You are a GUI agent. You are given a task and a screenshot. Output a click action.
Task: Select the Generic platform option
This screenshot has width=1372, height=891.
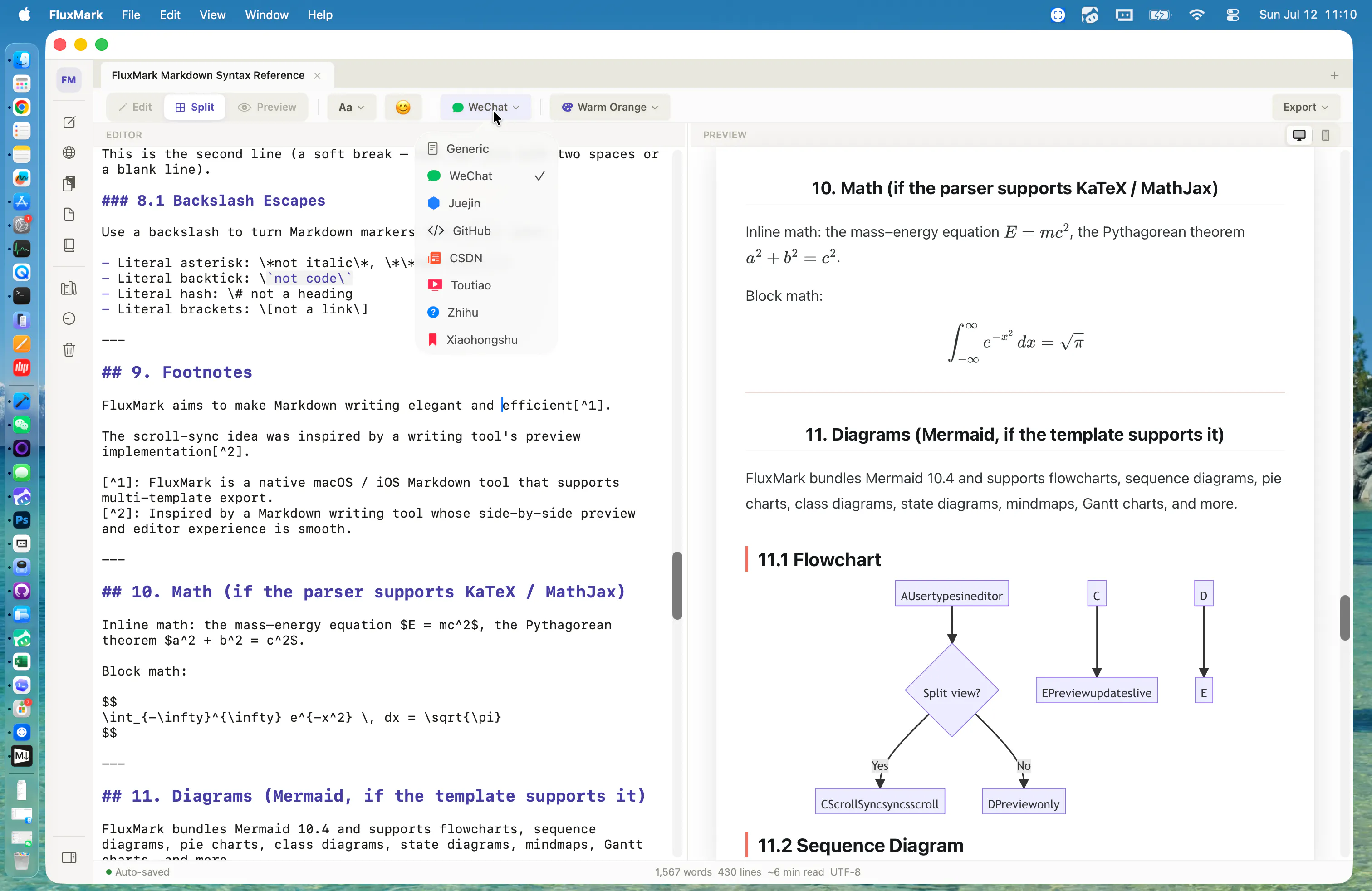[485, 149]
